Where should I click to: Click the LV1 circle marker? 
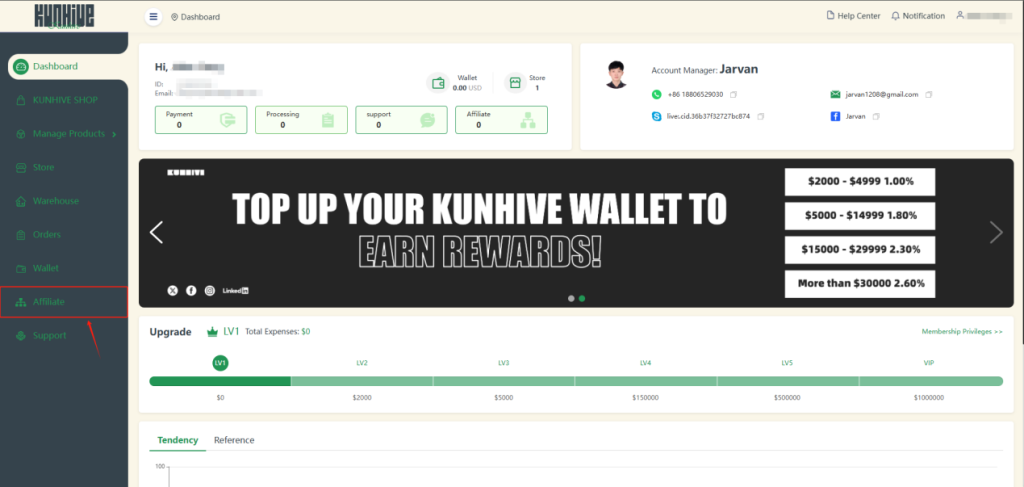pyautogui.click(x=221, y=362)
